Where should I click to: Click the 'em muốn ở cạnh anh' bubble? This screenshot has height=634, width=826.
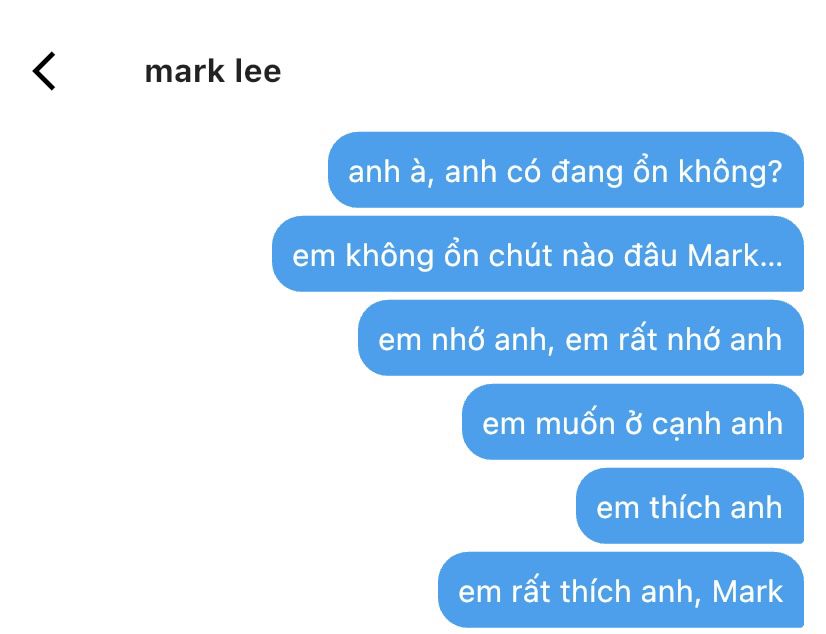tap(633, 422)
